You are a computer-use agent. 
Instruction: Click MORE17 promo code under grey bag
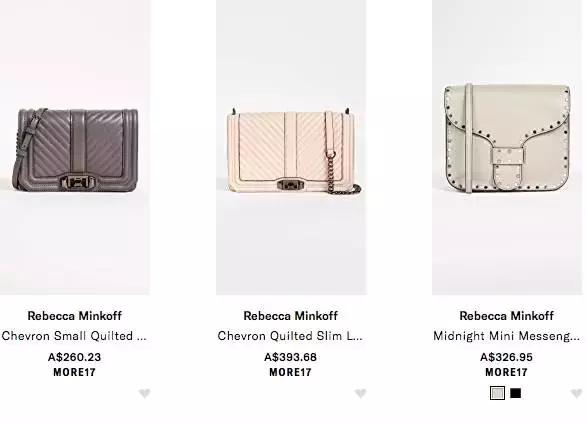point(74,372)
